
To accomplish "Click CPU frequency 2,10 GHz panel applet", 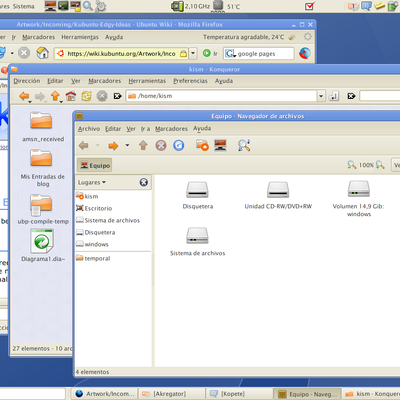I will 191,6.
